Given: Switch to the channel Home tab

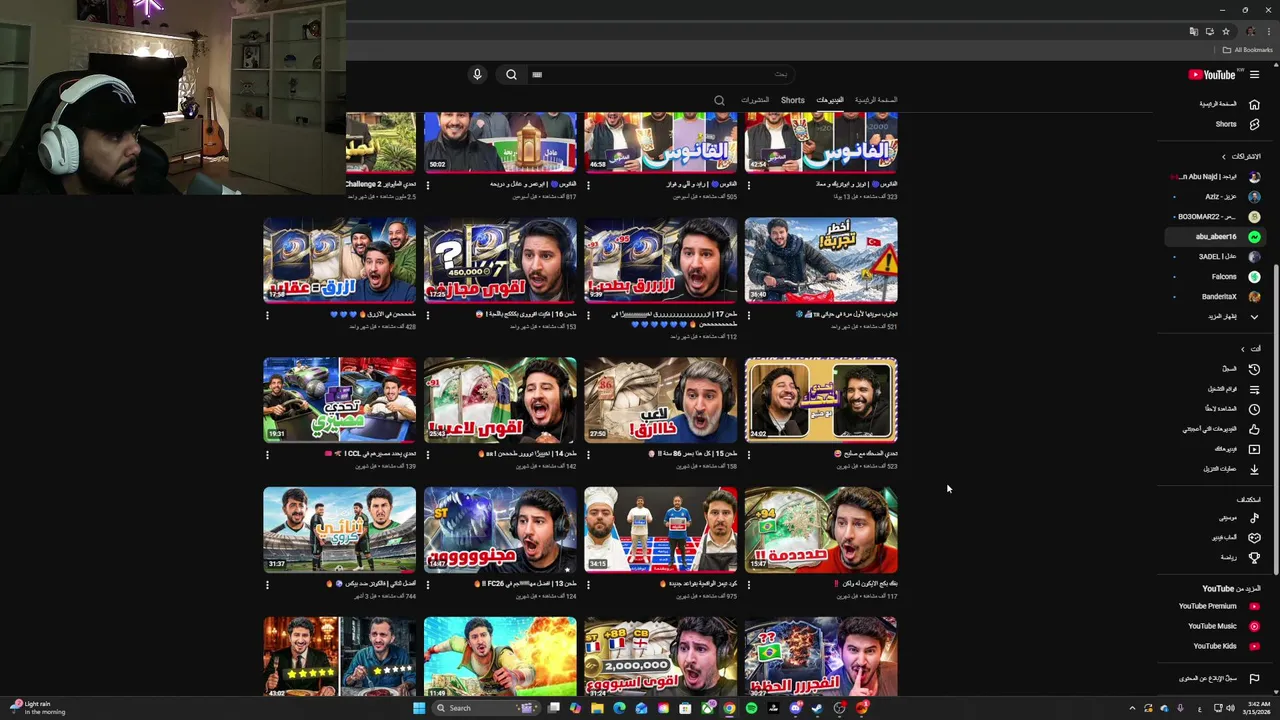Looking at the screenshot, I should pyautogui.click(x=876, y=100).
